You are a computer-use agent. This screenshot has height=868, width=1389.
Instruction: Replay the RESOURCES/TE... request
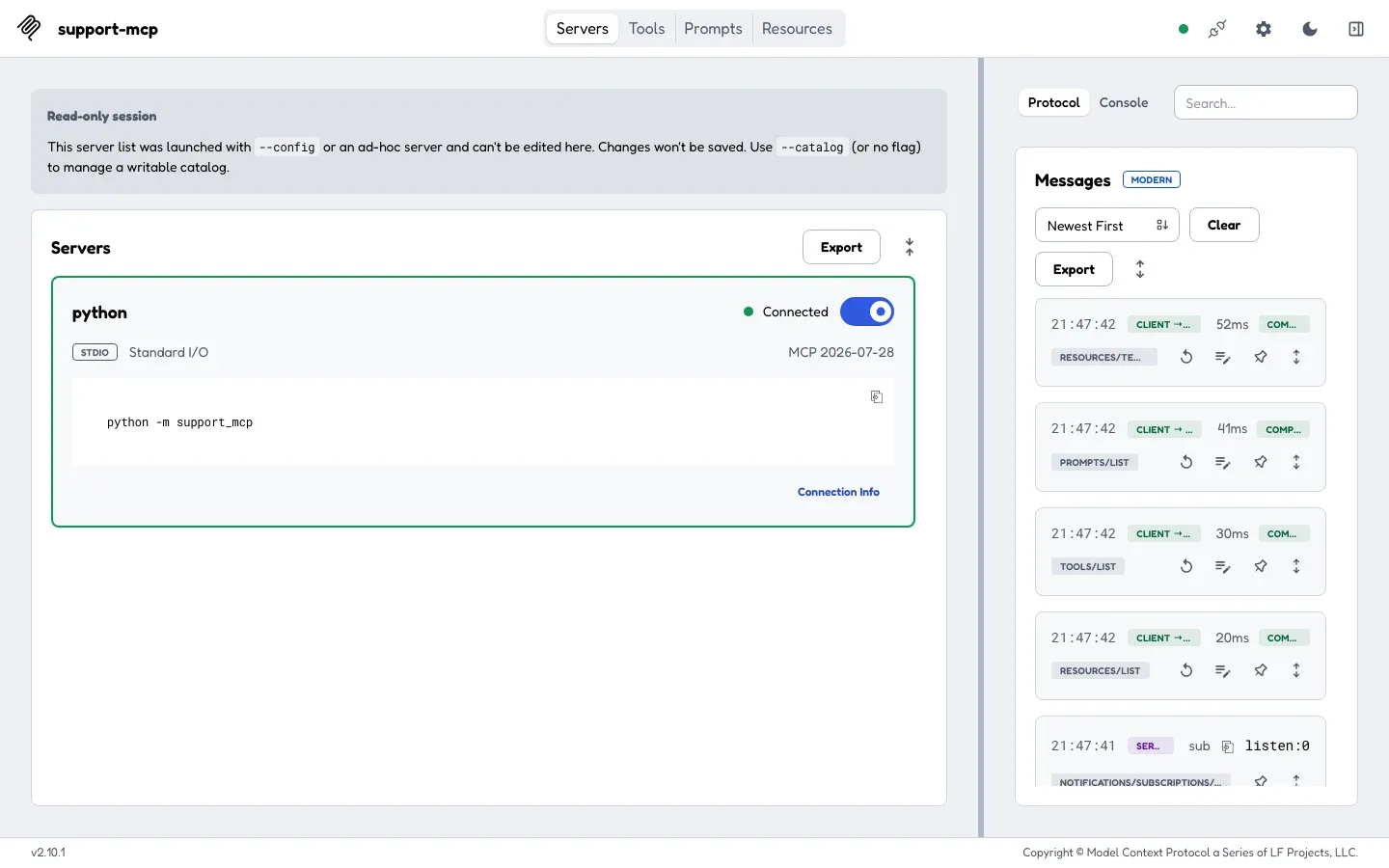1186,357
